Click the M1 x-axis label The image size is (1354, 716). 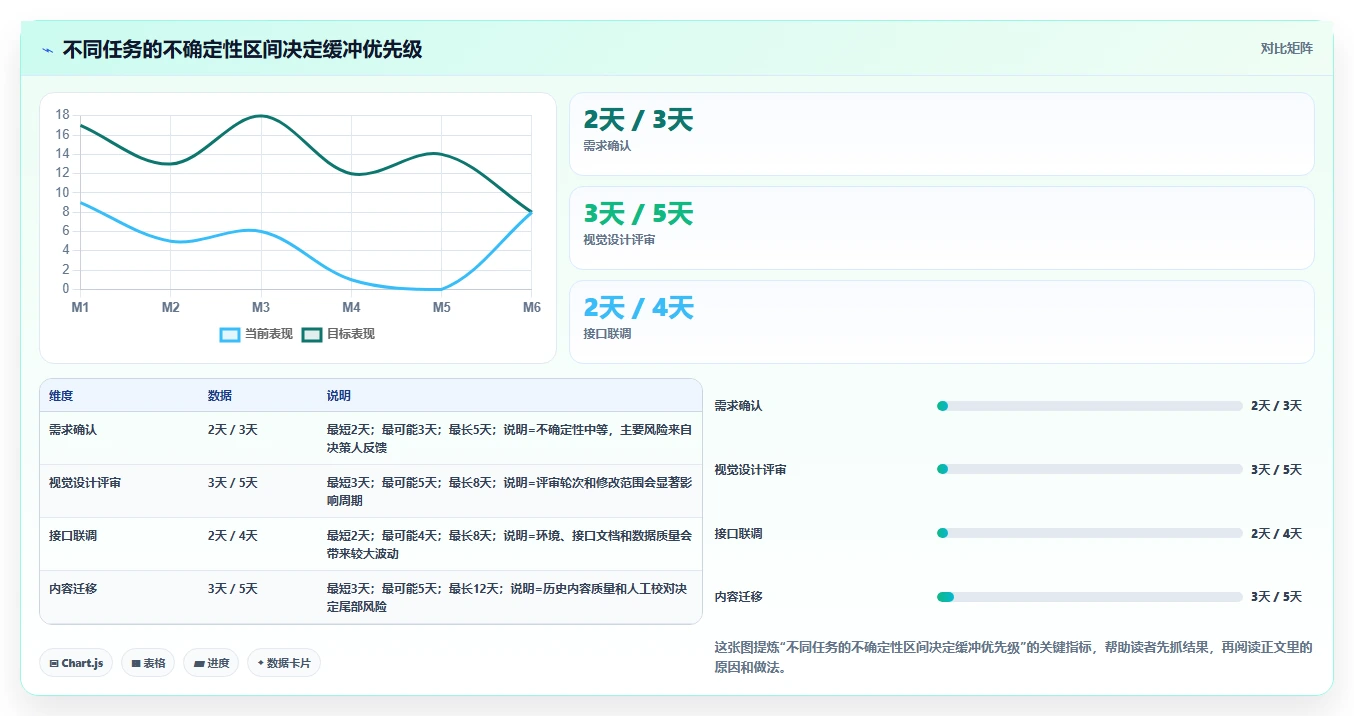click(80, 307)
